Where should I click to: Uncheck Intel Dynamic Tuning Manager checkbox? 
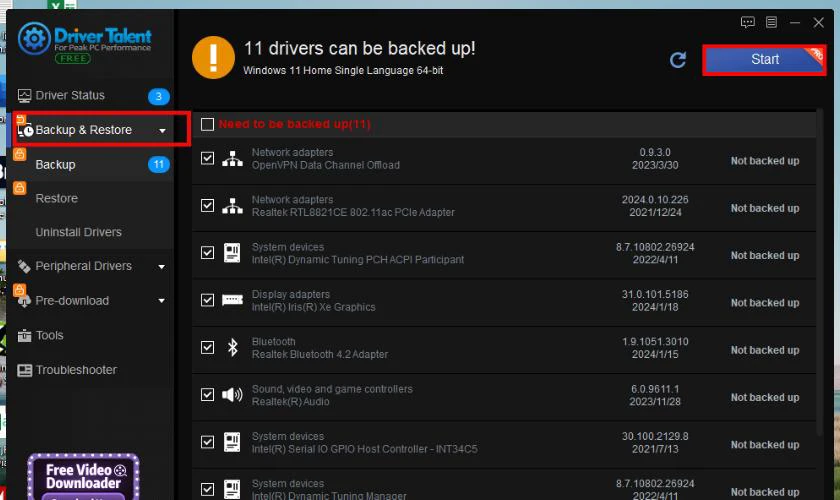click(x=207, y=489)
